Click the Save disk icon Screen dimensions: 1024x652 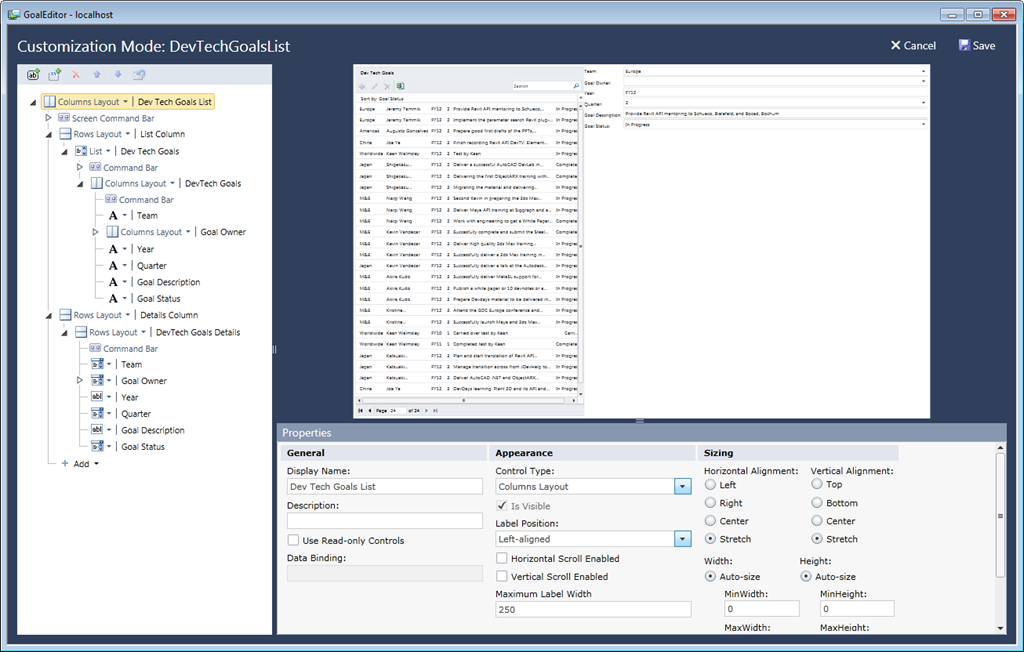(964, 45)
